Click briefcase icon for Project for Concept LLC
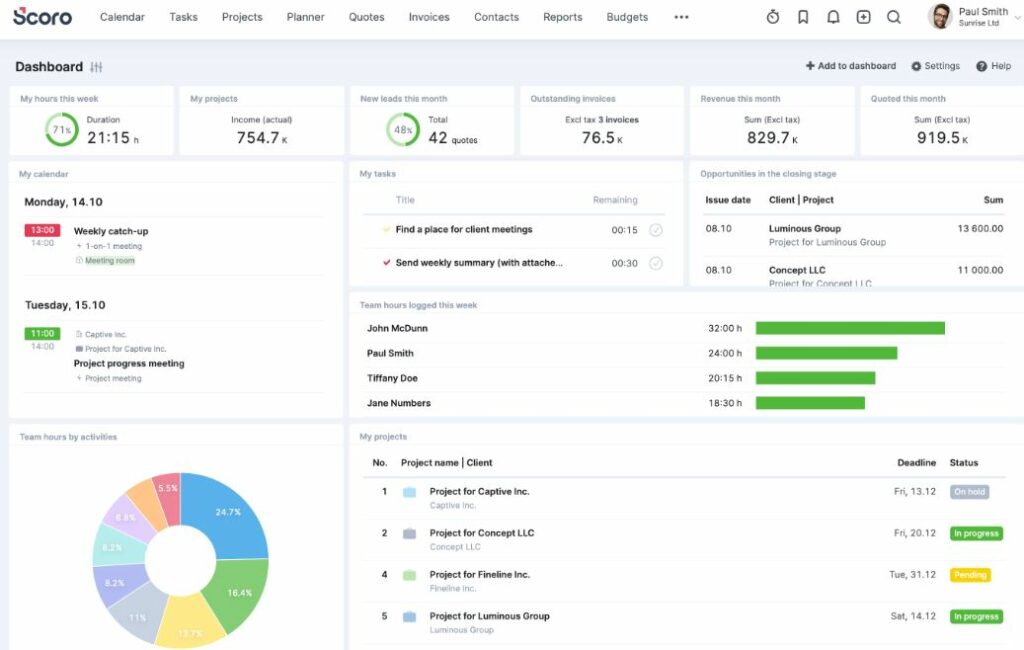 pyautogui.click(x=409, y=534)
